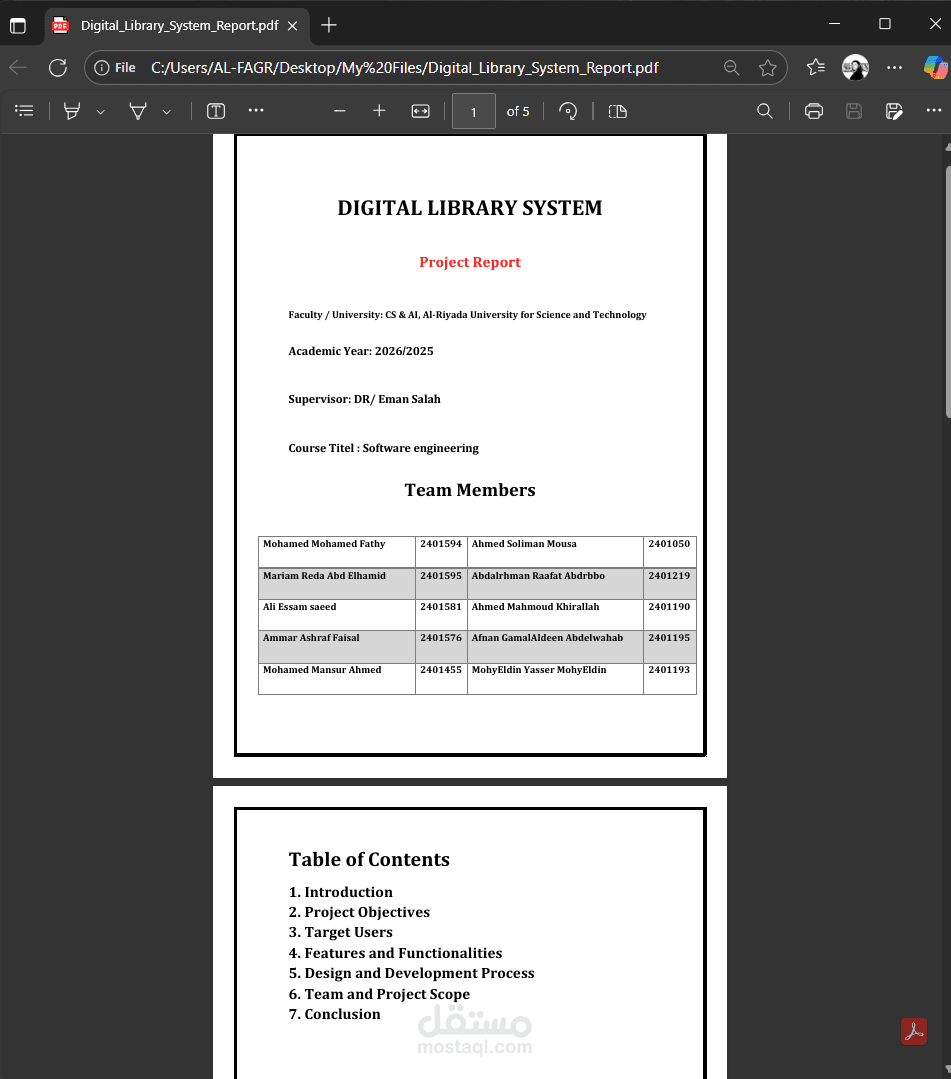
Task: Open the user profile avatar
Action: 855,67
